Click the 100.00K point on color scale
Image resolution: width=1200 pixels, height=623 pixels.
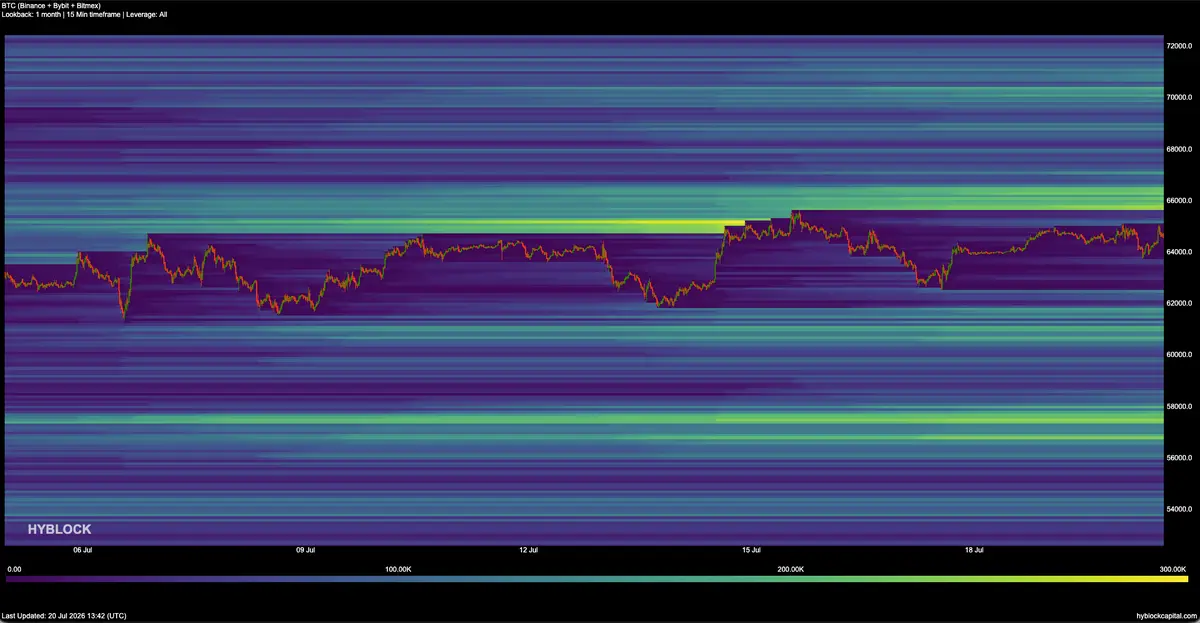(x=399, y=569)
